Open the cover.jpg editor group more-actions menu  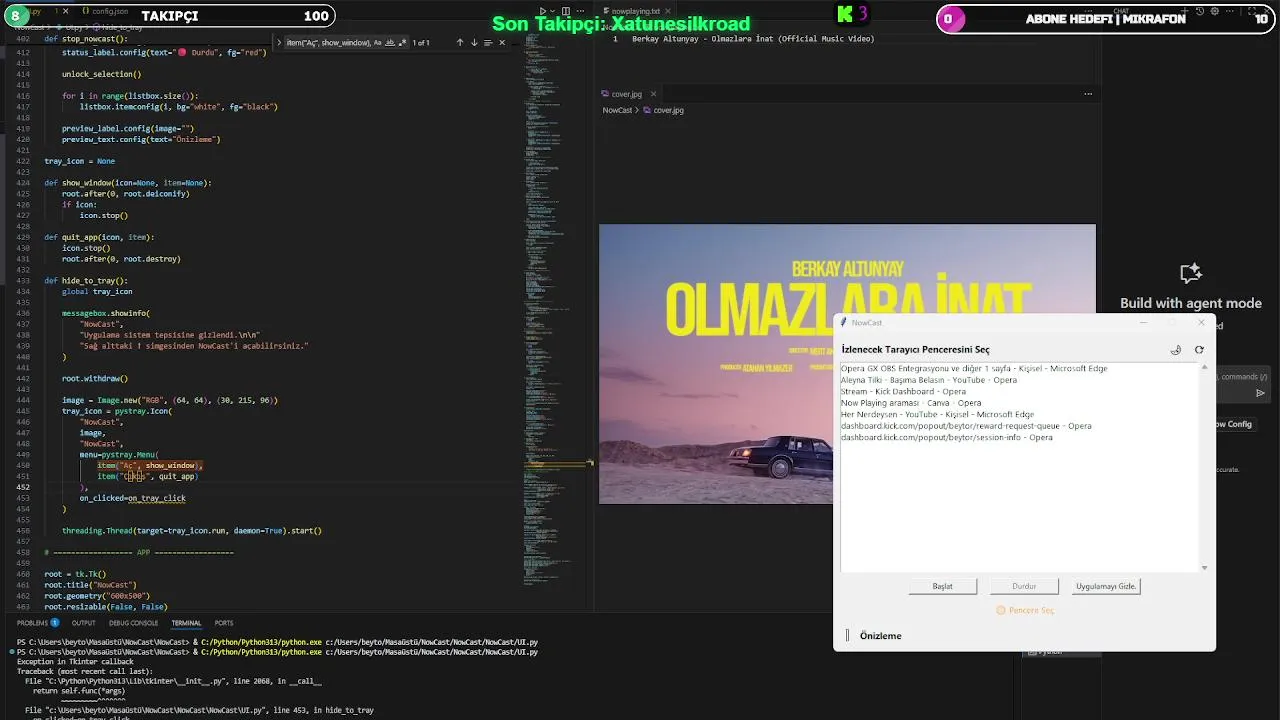coord(1088,94)
